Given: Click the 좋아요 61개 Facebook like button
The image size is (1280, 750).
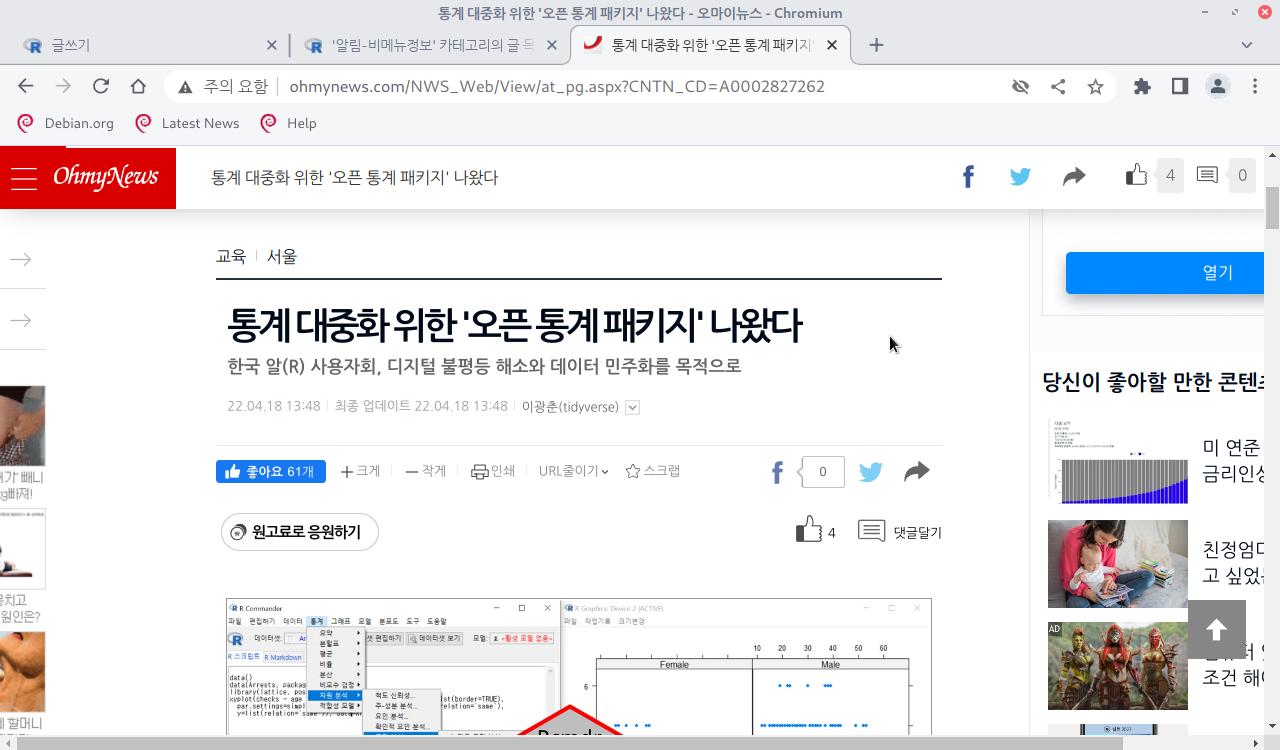Looking at the screenshot, I should (271, 471).
